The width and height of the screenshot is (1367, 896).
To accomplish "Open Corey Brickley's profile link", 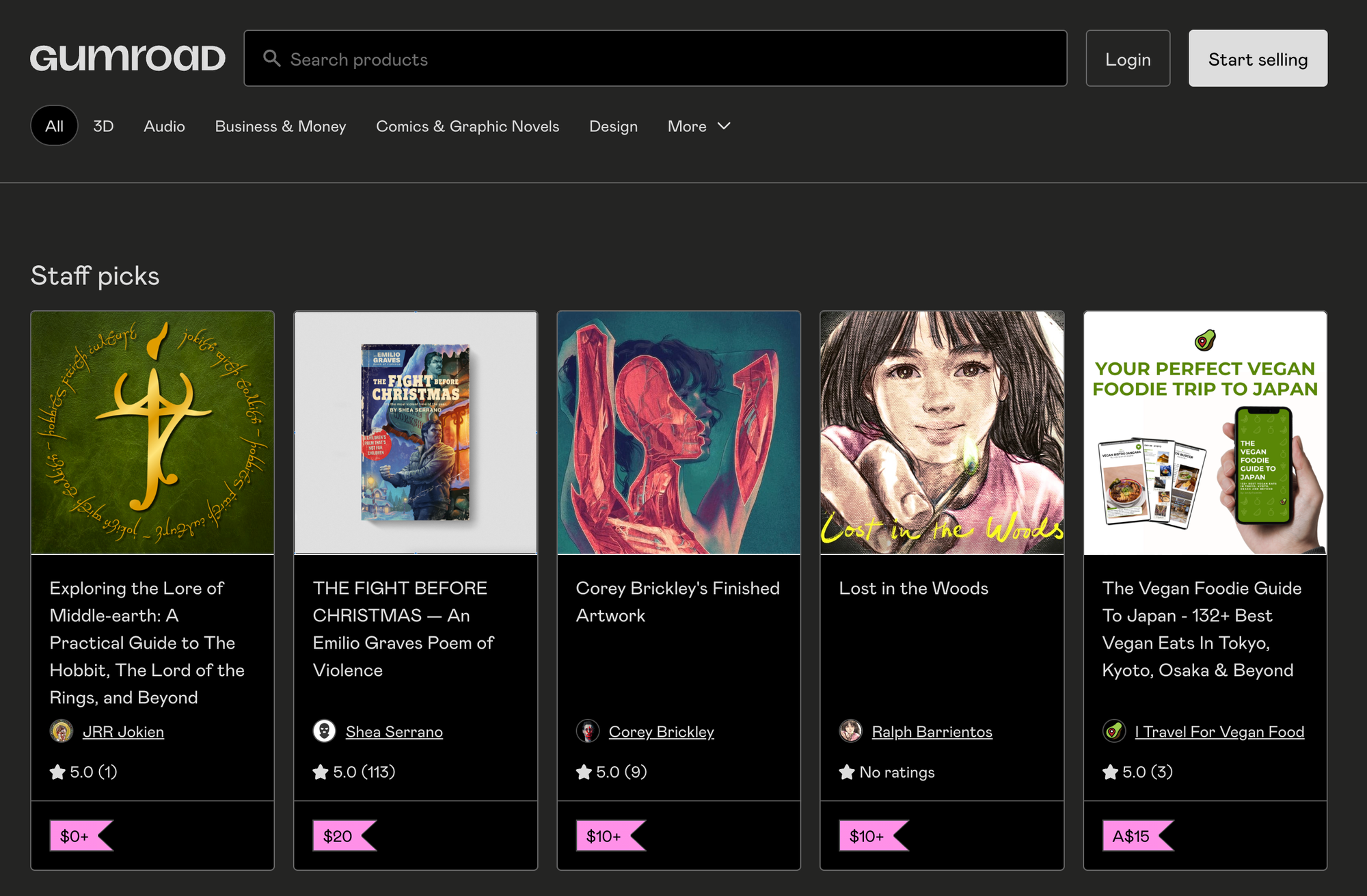I will coord(661,731).
